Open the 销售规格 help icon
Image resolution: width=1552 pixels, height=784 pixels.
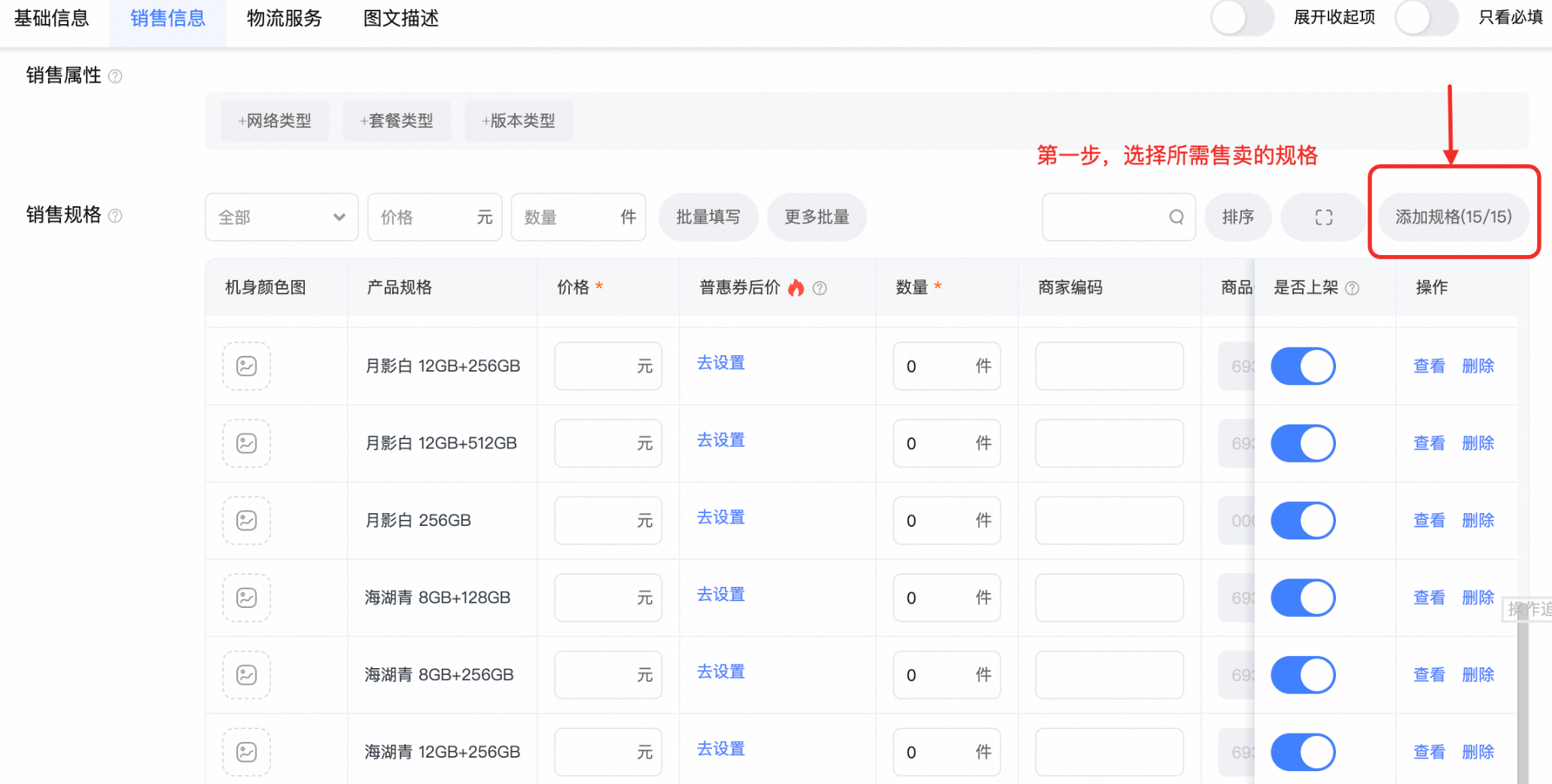[x=115, y=216]
